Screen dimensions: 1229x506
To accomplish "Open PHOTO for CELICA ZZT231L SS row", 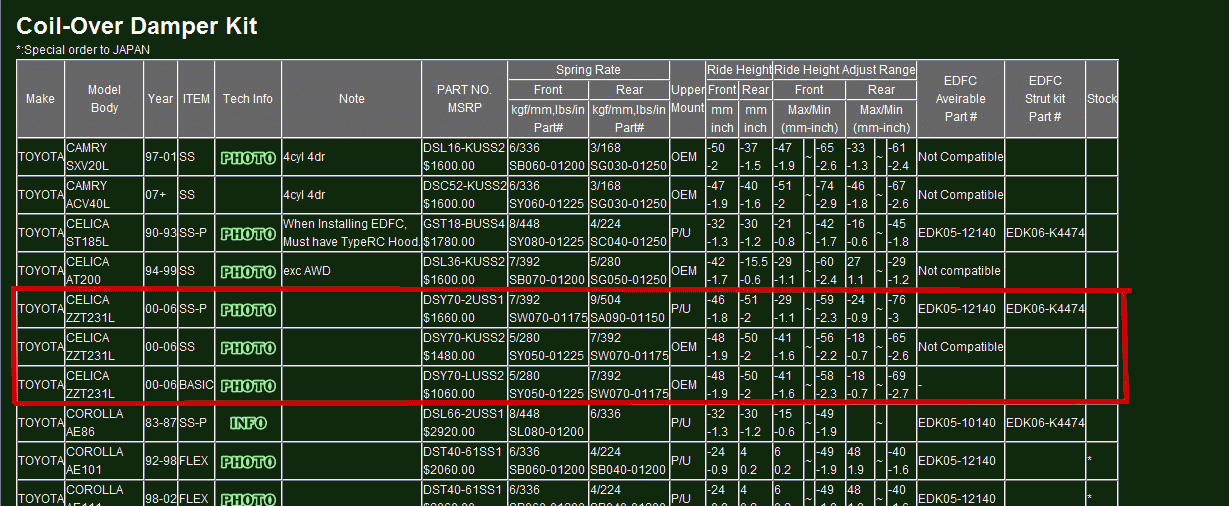I will (x=248, y=347).
